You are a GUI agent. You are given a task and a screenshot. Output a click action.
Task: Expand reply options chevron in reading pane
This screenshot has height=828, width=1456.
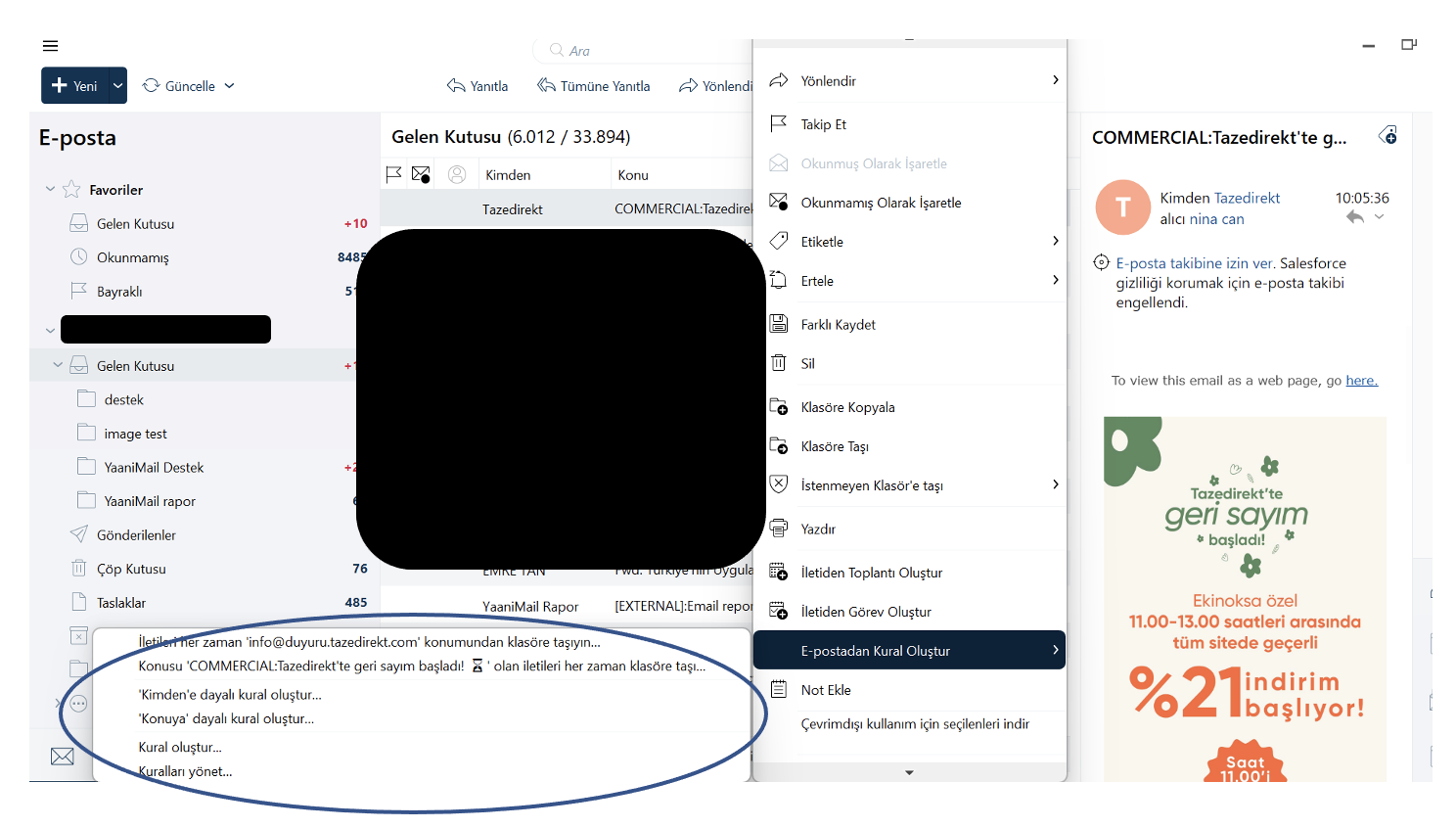coord(1379,217)
